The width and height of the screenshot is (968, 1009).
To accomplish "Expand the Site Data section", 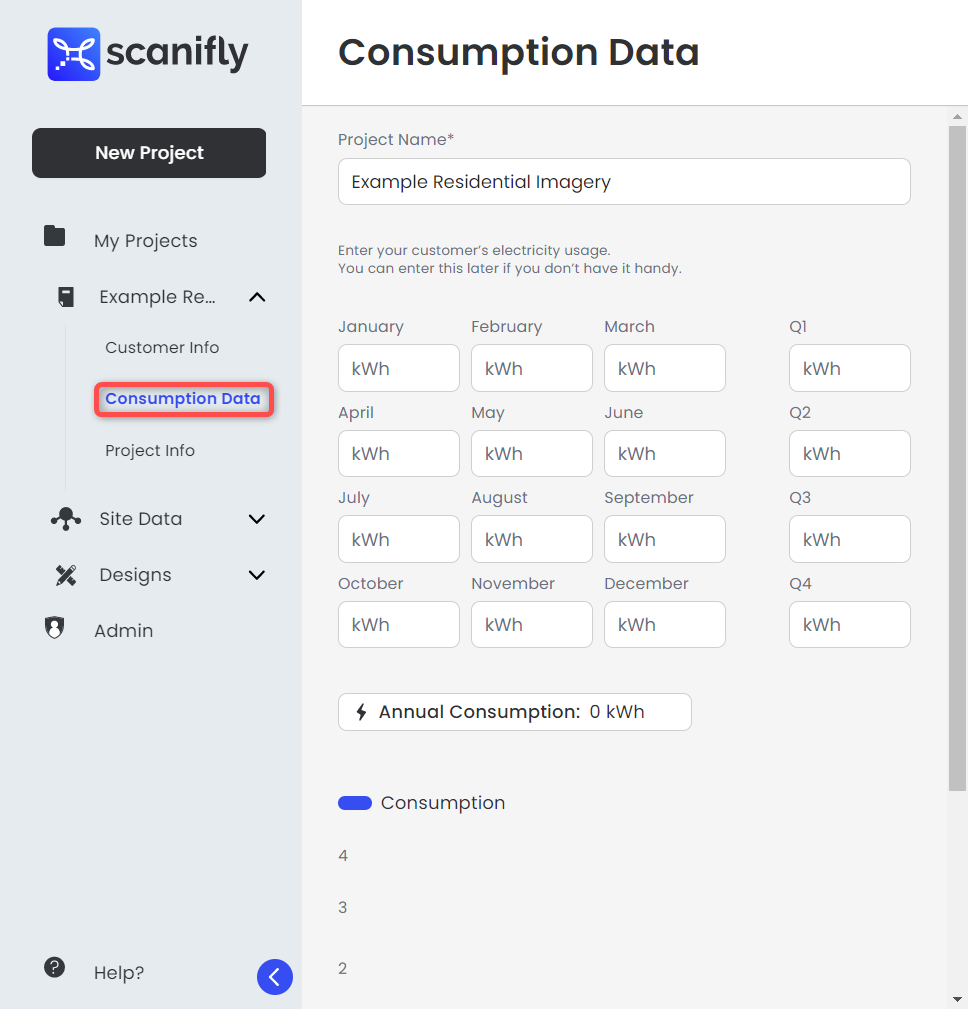I will (257, 519).
